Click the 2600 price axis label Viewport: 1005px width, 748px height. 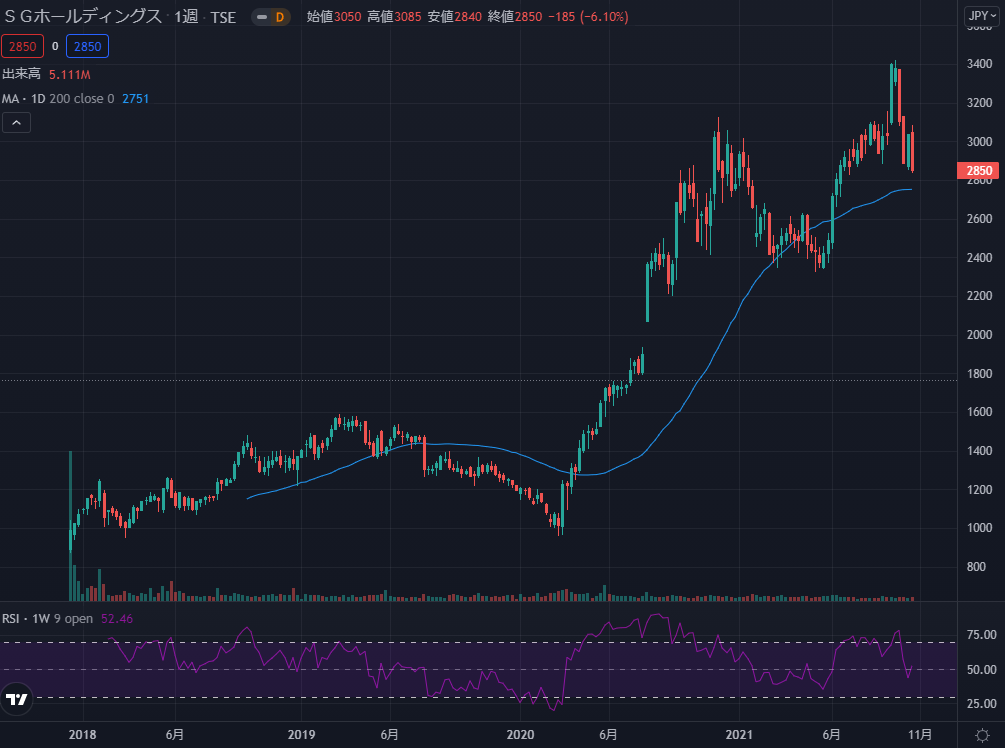979,219
